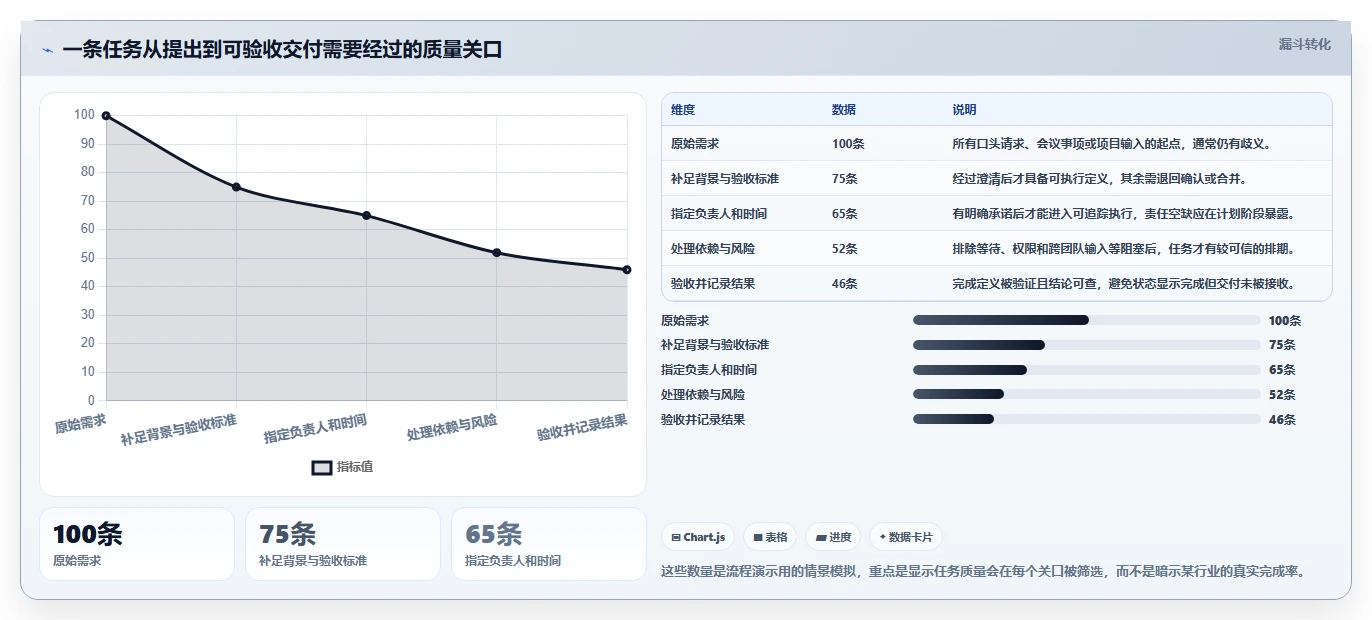Toggle the 指标值 chart legend swatch
The width and height of the screenshot is (1372, 620).
click(322, 467)
